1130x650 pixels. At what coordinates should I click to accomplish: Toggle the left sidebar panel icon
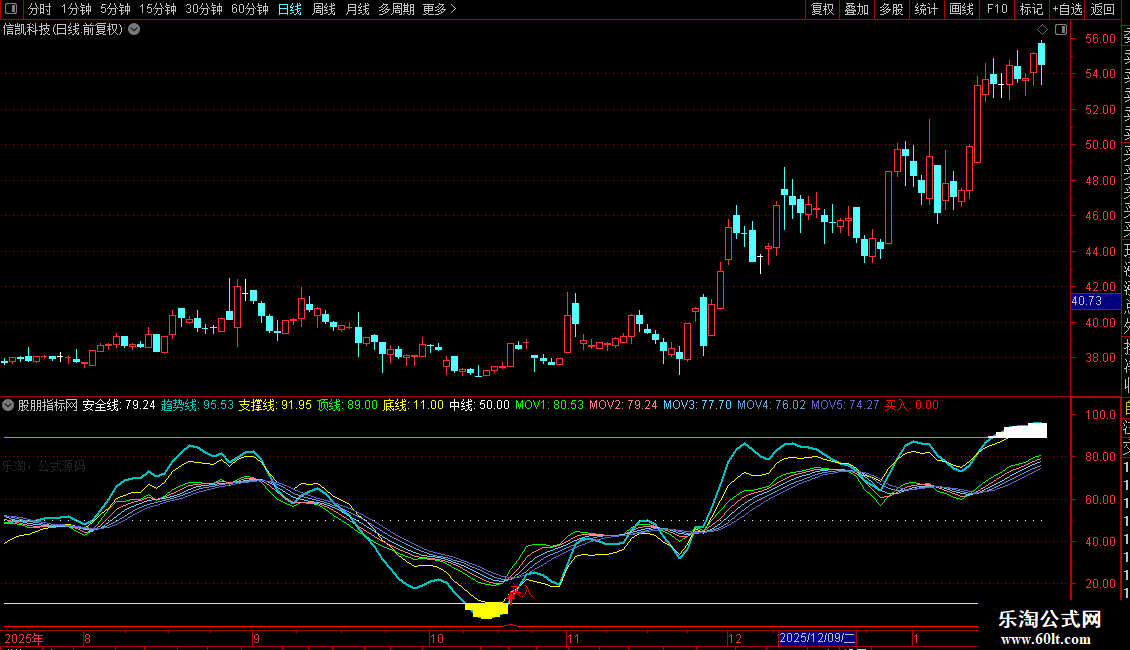coord(11,9)
